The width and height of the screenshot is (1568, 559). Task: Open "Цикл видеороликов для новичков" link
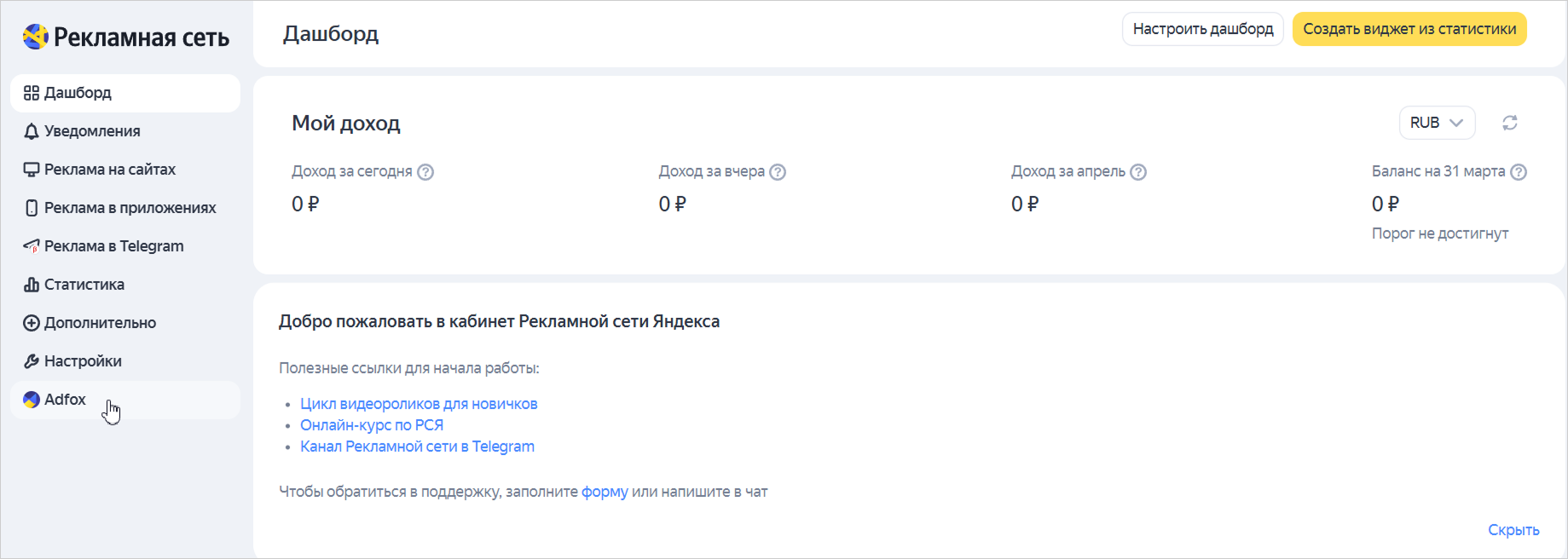point(419,404)
